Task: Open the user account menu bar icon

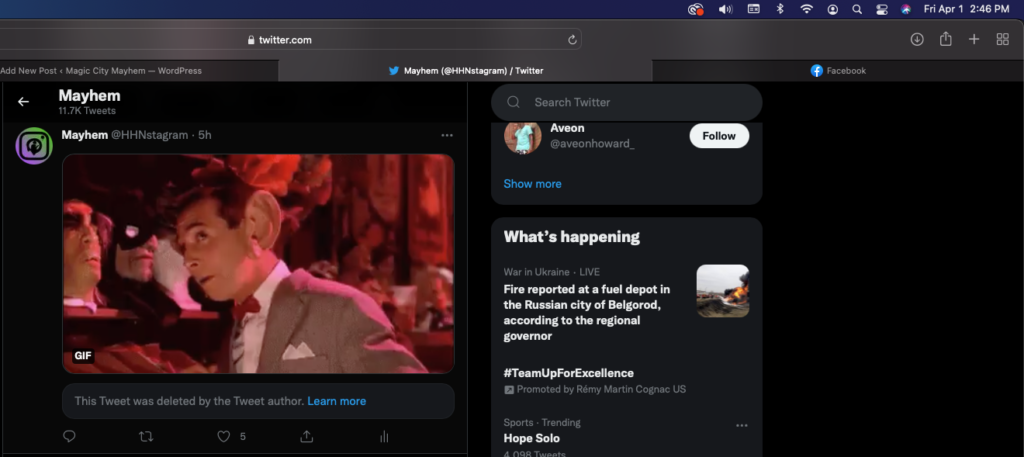Action: (833, 9)
